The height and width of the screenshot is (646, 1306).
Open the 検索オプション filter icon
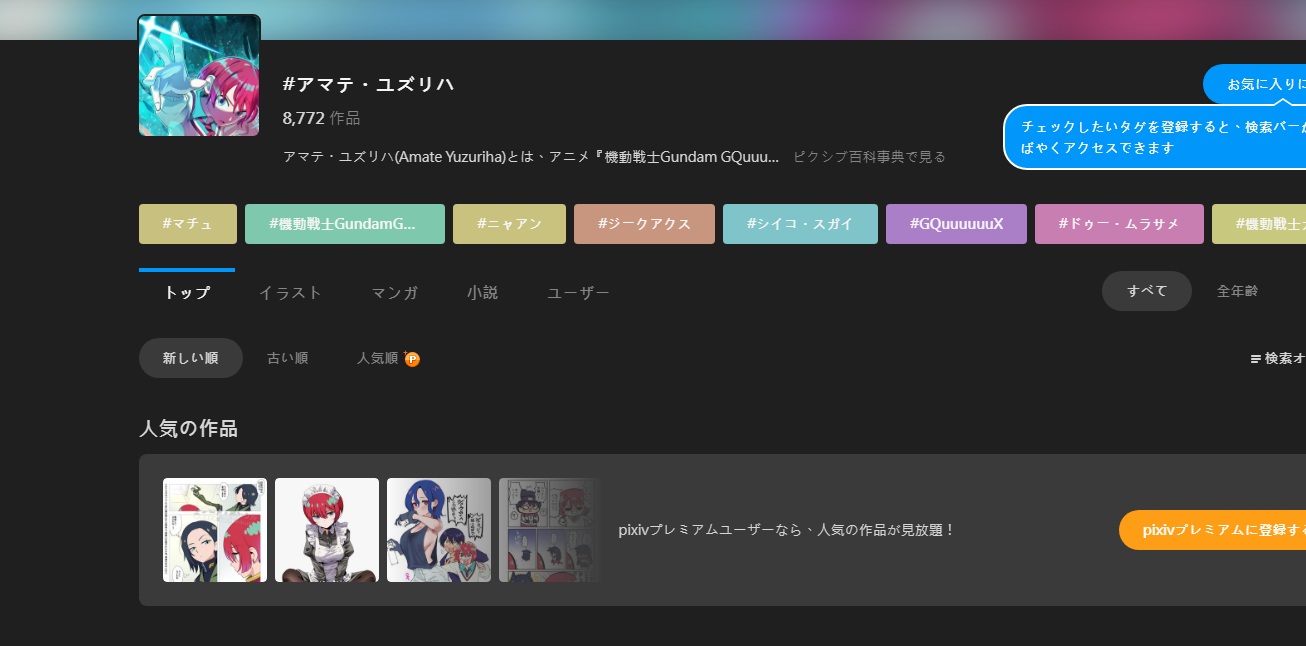[x=1256, y=358]
